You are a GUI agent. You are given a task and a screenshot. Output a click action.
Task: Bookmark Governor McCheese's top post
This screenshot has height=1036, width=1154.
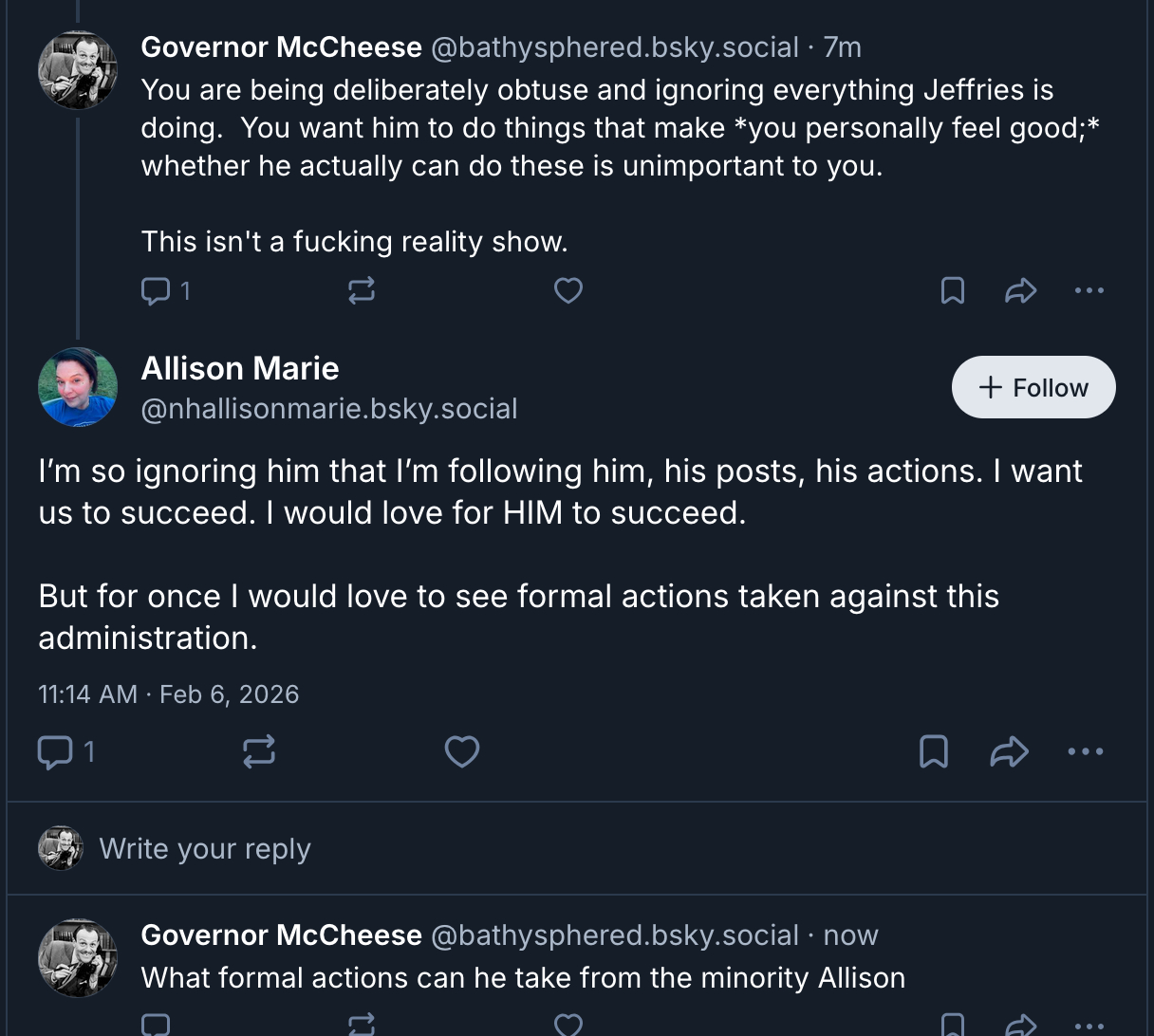(952, 290)
